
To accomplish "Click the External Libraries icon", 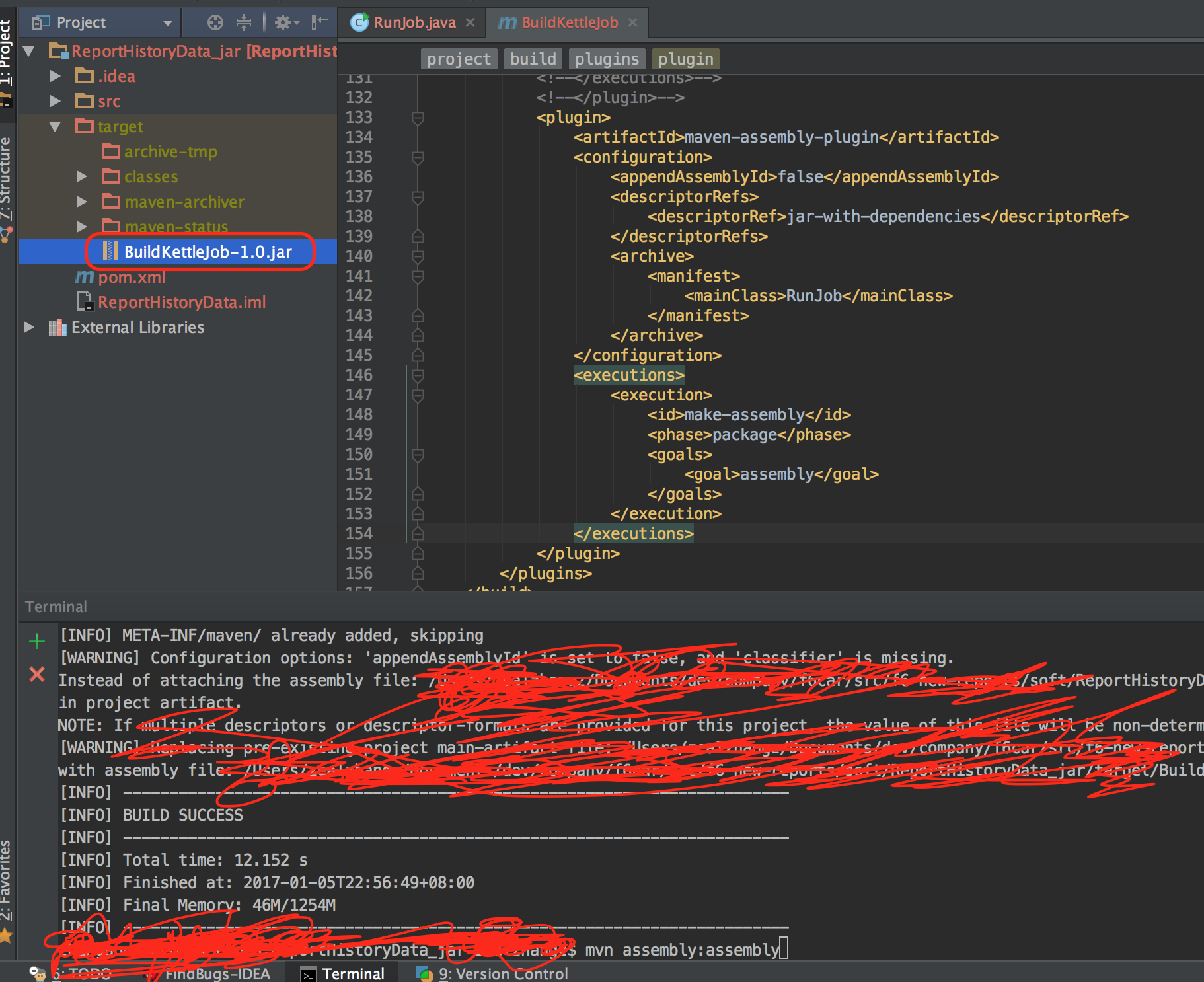I will [58, 327].
